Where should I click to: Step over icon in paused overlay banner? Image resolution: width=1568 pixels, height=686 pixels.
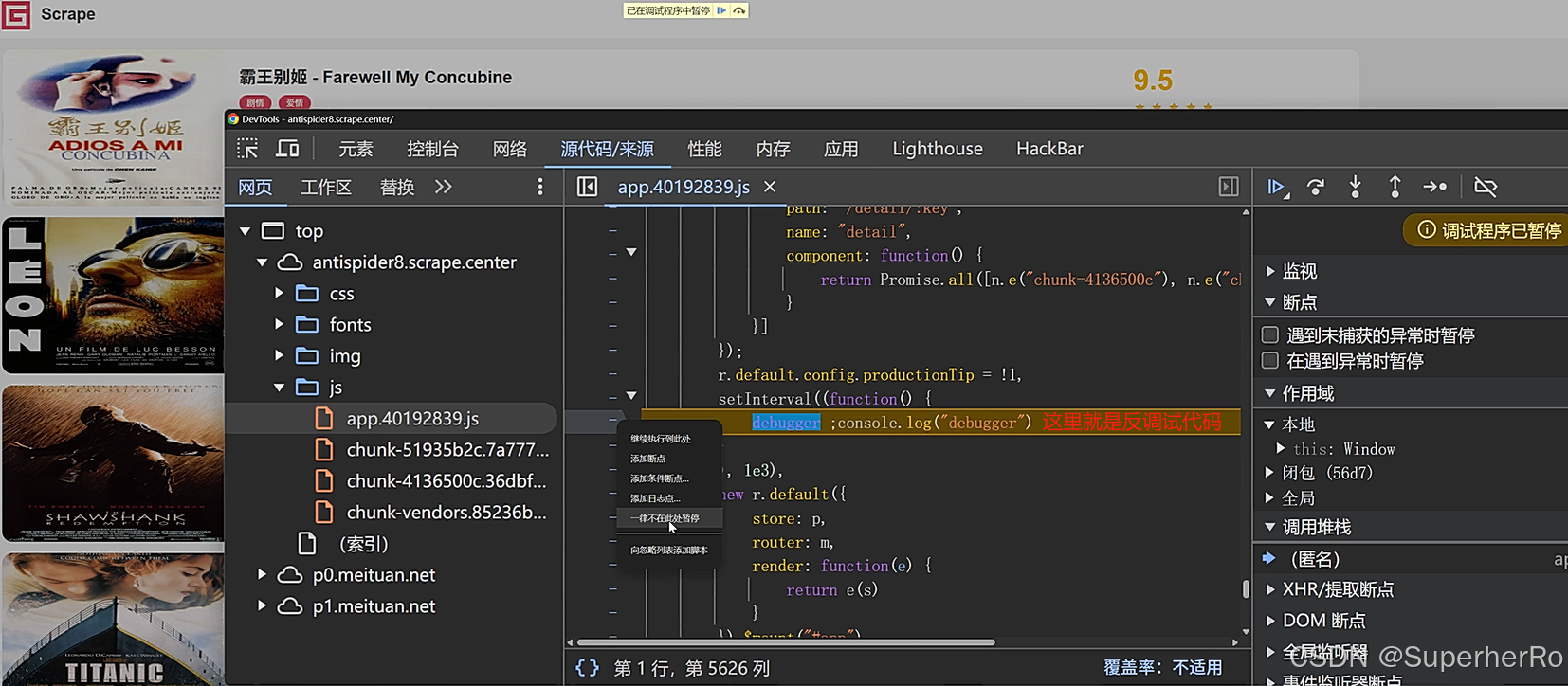point(739,10)
